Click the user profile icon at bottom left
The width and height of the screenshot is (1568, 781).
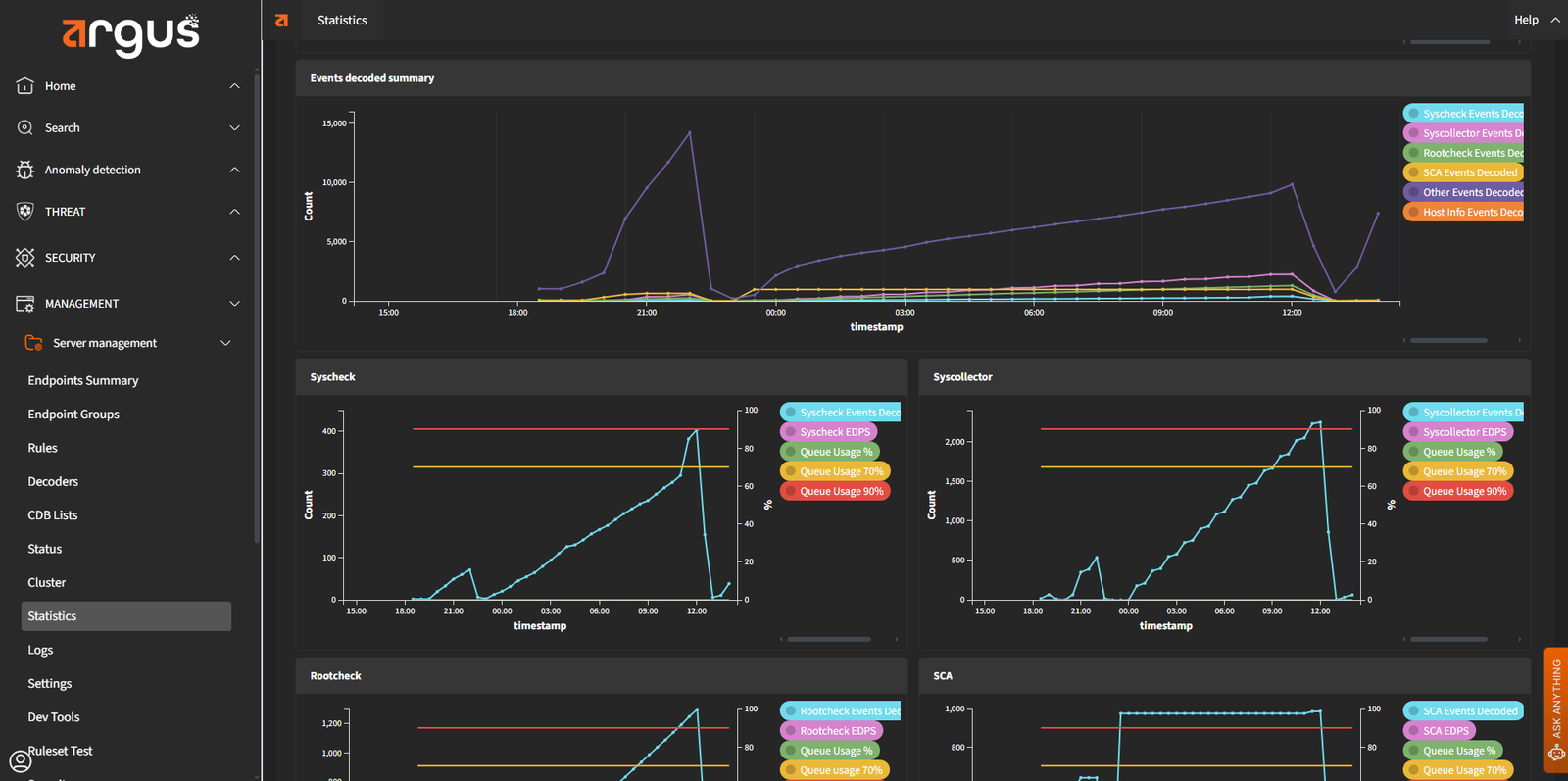(20, 760)
